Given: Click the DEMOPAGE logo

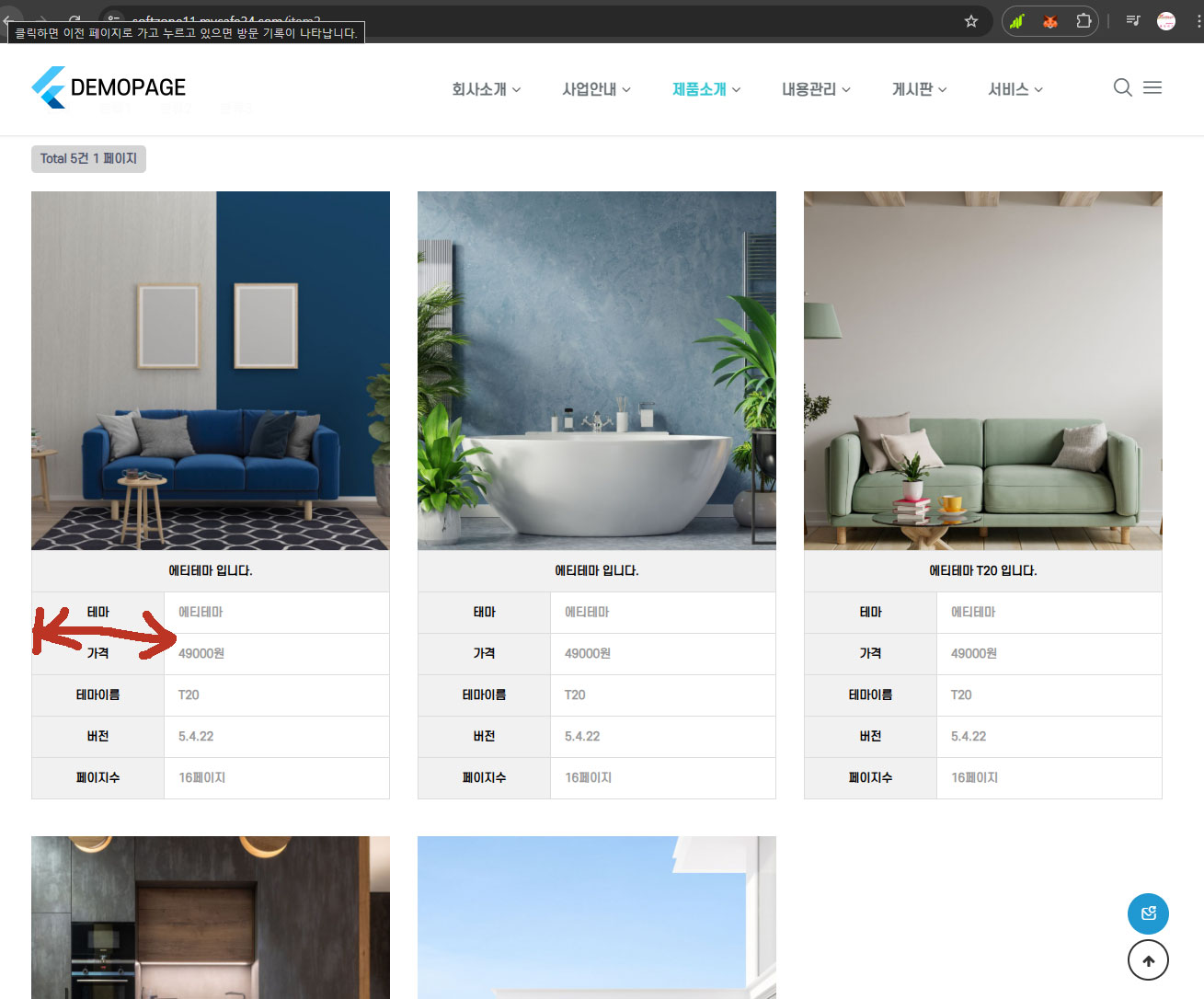Looking at the screenshot, I should click(x=109, y=87).
